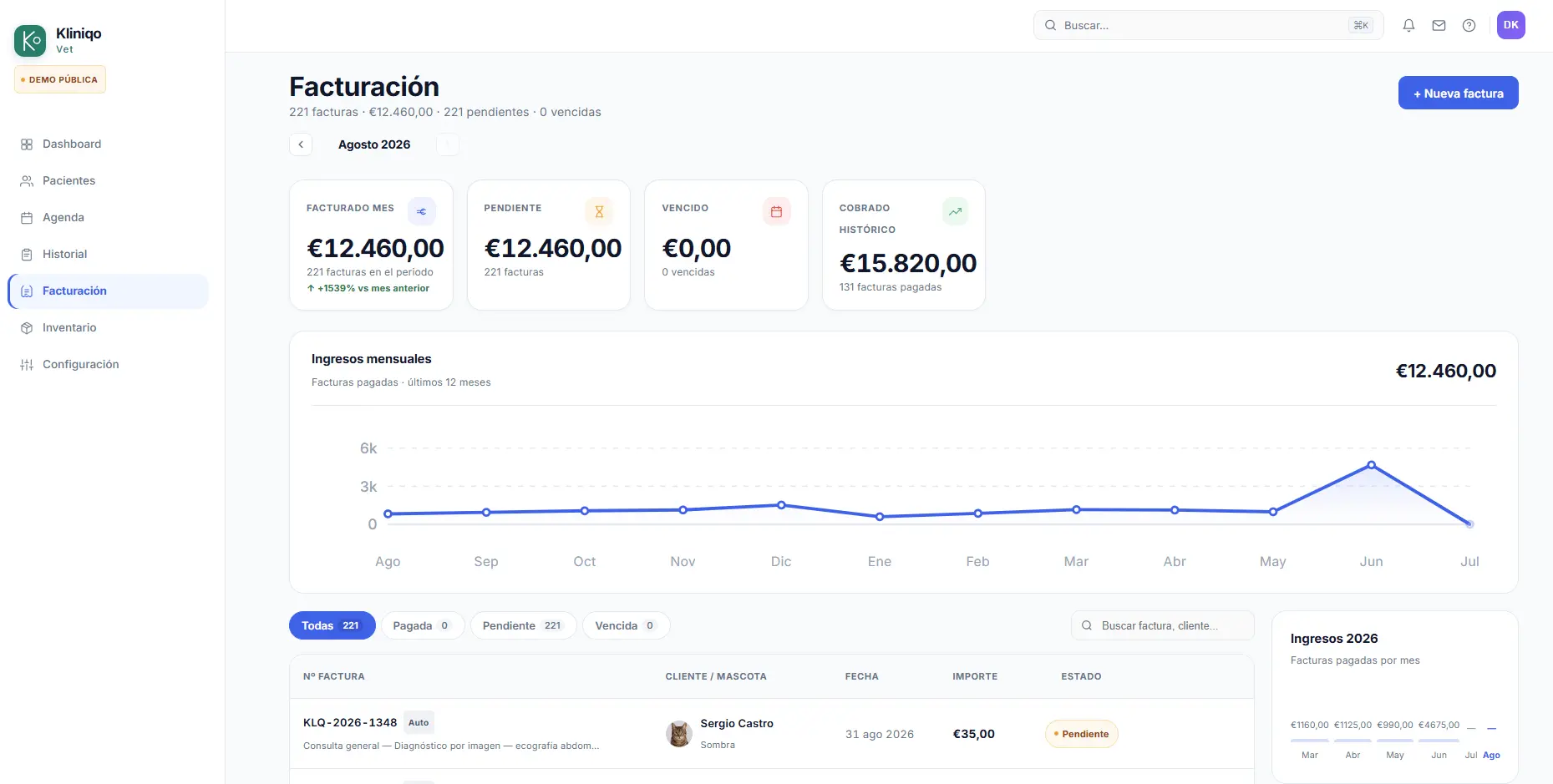Screen dimensions: 1553x784
Task: Click the Historial clipboard sidebar icon
Action: [27, 255]
